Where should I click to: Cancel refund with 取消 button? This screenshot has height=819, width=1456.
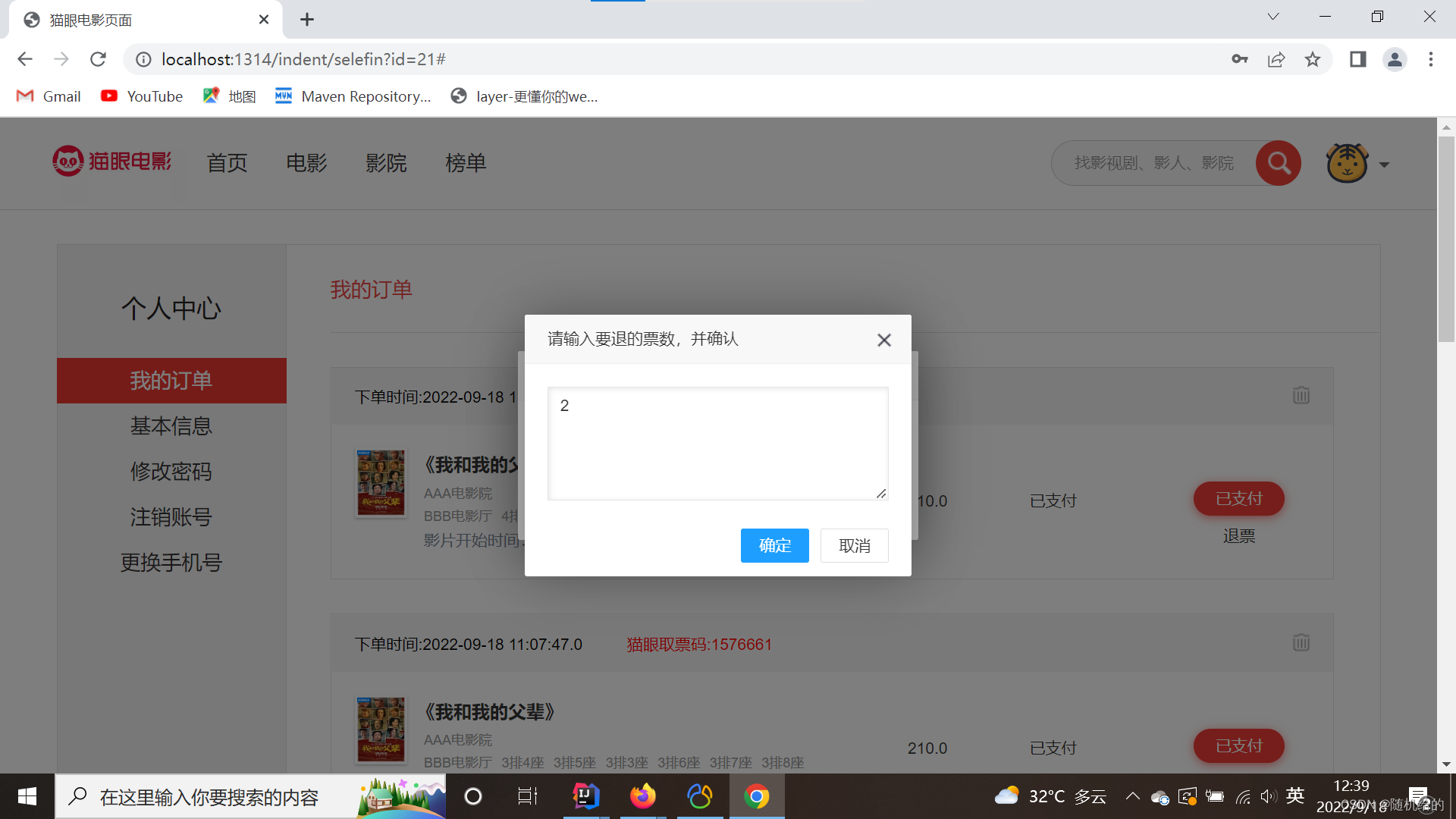pyautogui.click(x=854, y=545)
